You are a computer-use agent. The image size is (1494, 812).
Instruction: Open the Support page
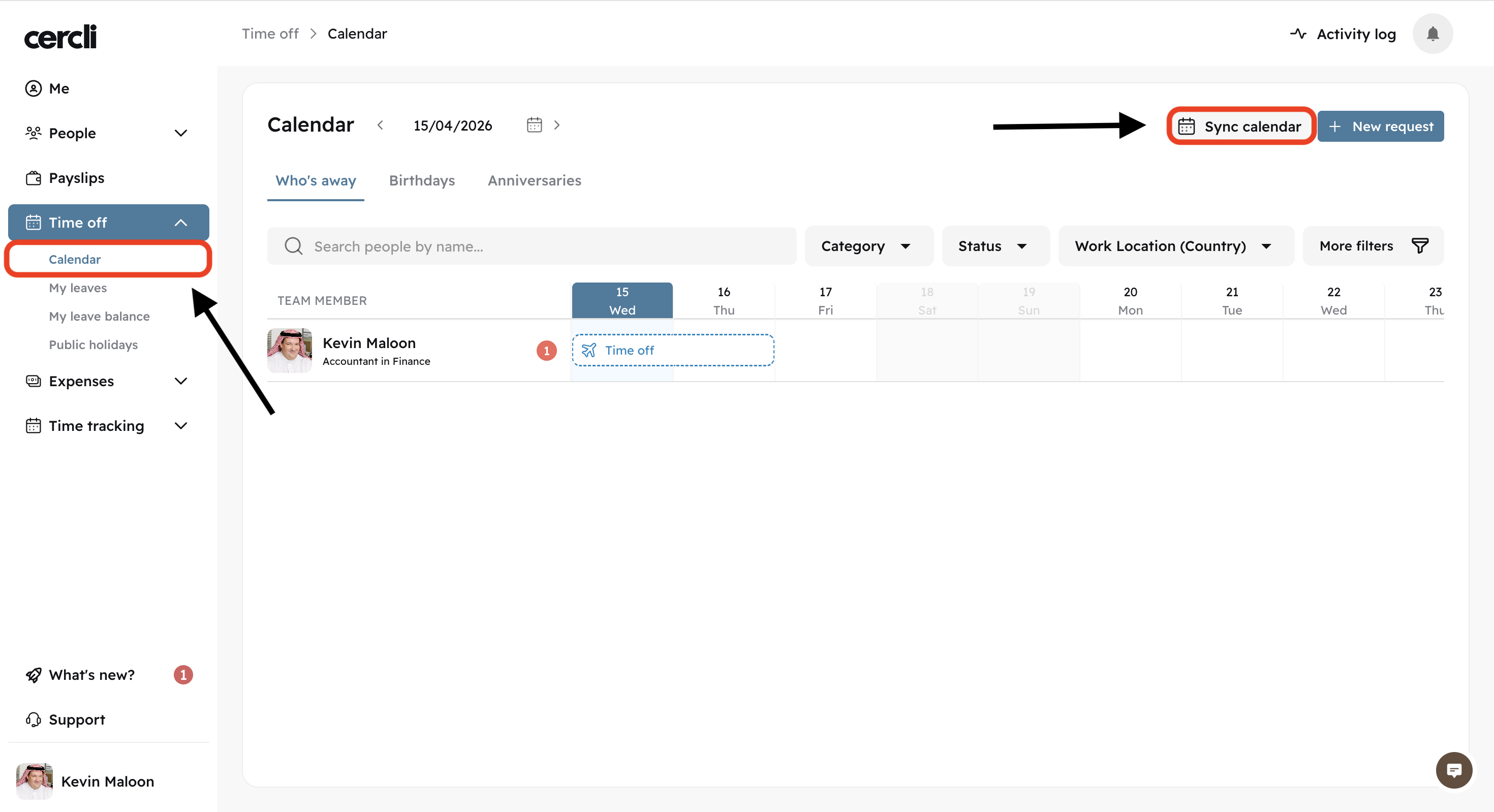tap(77, 720)
